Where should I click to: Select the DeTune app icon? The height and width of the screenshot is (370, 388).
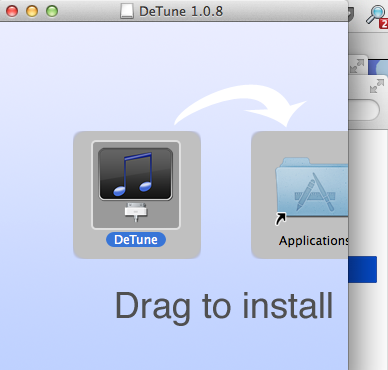[x=136, y=185]
